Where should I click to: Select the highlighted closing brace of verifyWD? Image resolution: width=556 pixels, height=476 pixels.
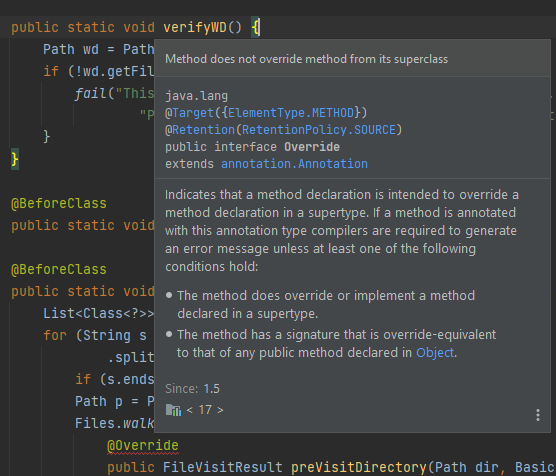point(15,159)
